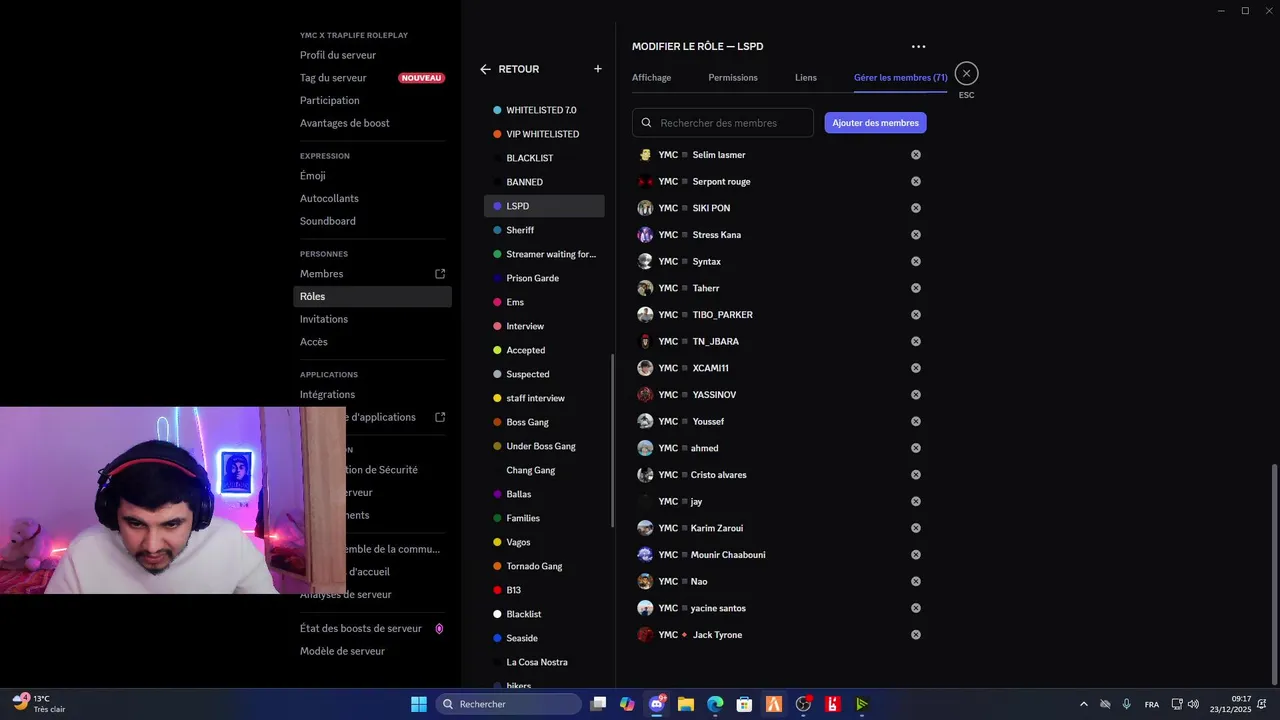Remove yacine santos from the role
Screen dimensions: 1280x720
(915, 608)
